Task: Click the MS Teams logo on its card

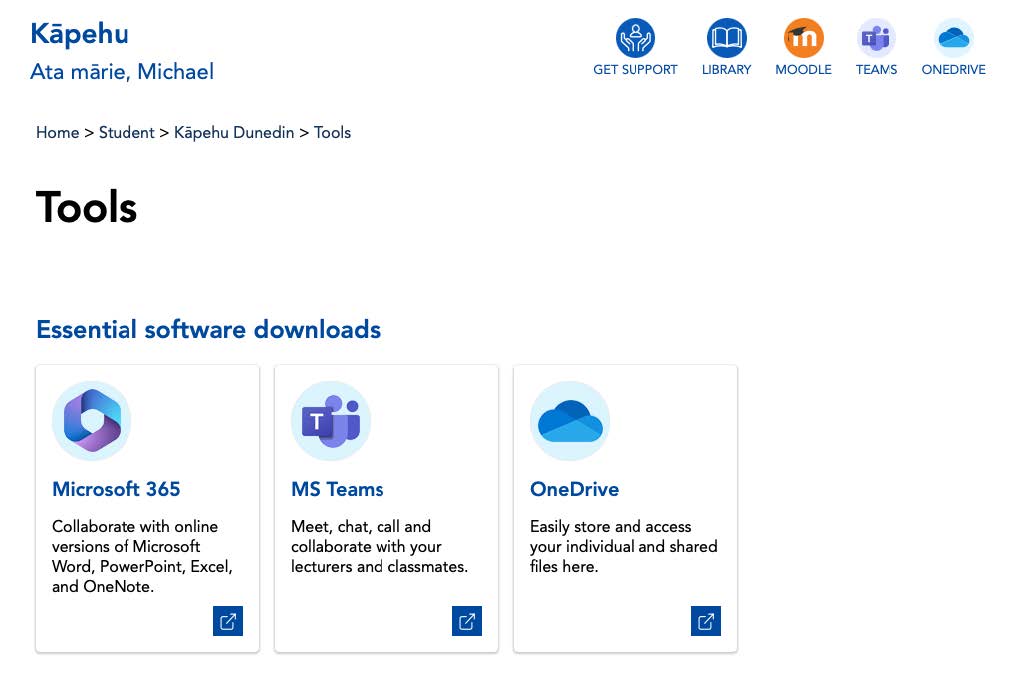Action: [x=330, y=420]
